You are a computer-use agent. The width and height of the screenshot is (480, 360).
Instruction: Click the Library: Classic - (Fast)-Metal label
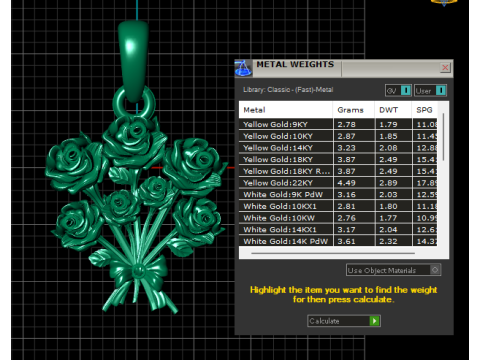288,90
